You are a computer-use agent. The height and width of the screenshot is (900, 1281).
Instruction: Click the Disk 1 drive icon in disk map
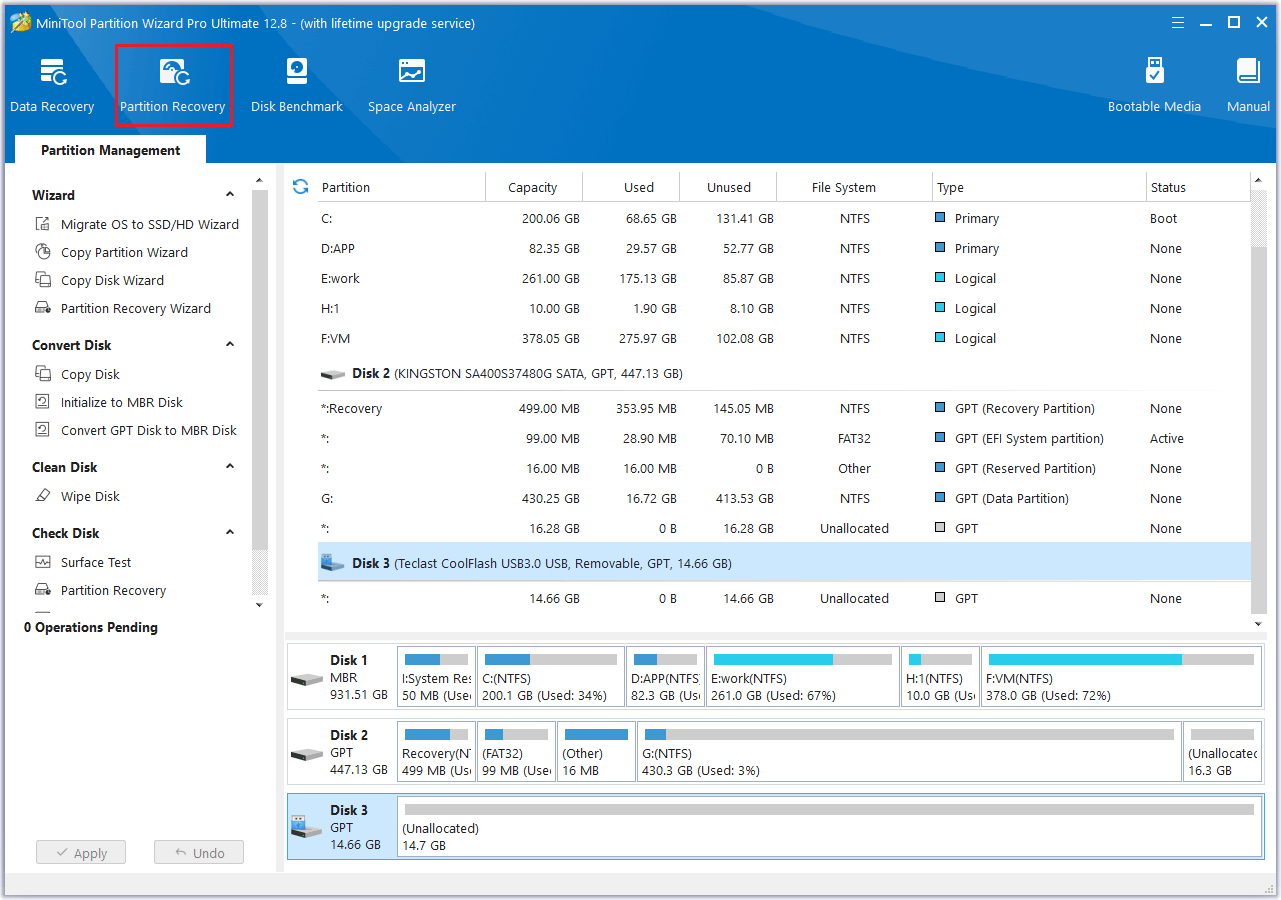point(307,678)
